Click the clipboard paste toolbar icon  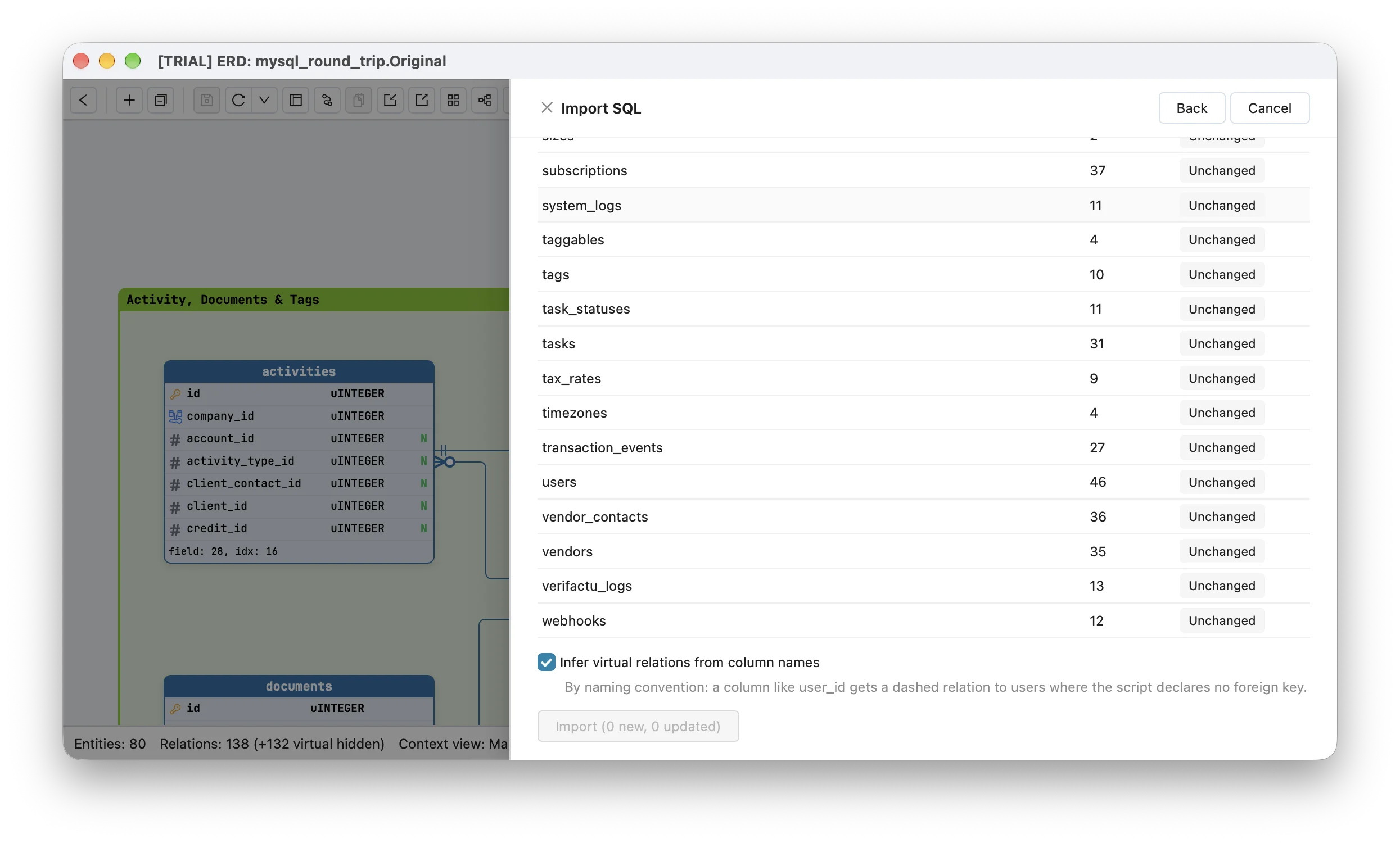(x=359, y=100)
